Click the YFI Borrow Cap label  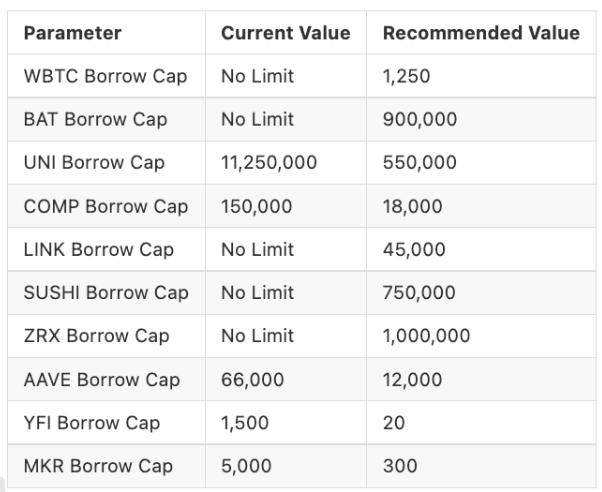pos(92,423)
